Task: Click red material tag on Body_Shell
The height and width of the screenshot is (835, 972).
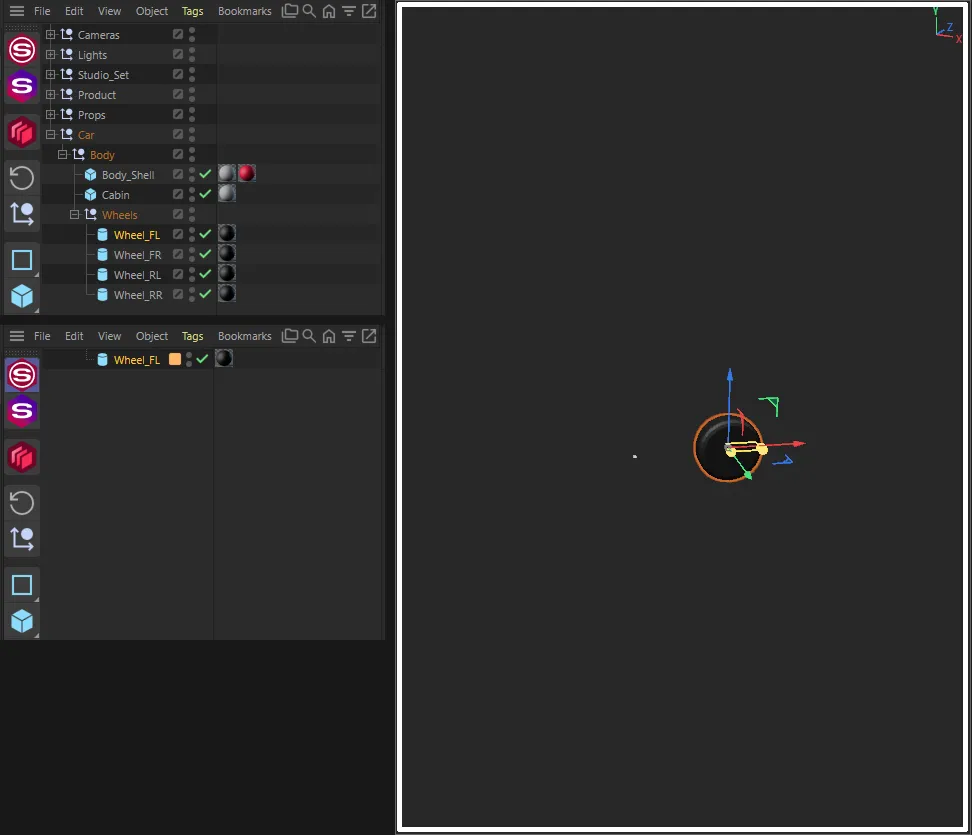Action: [x=247, y=174]
